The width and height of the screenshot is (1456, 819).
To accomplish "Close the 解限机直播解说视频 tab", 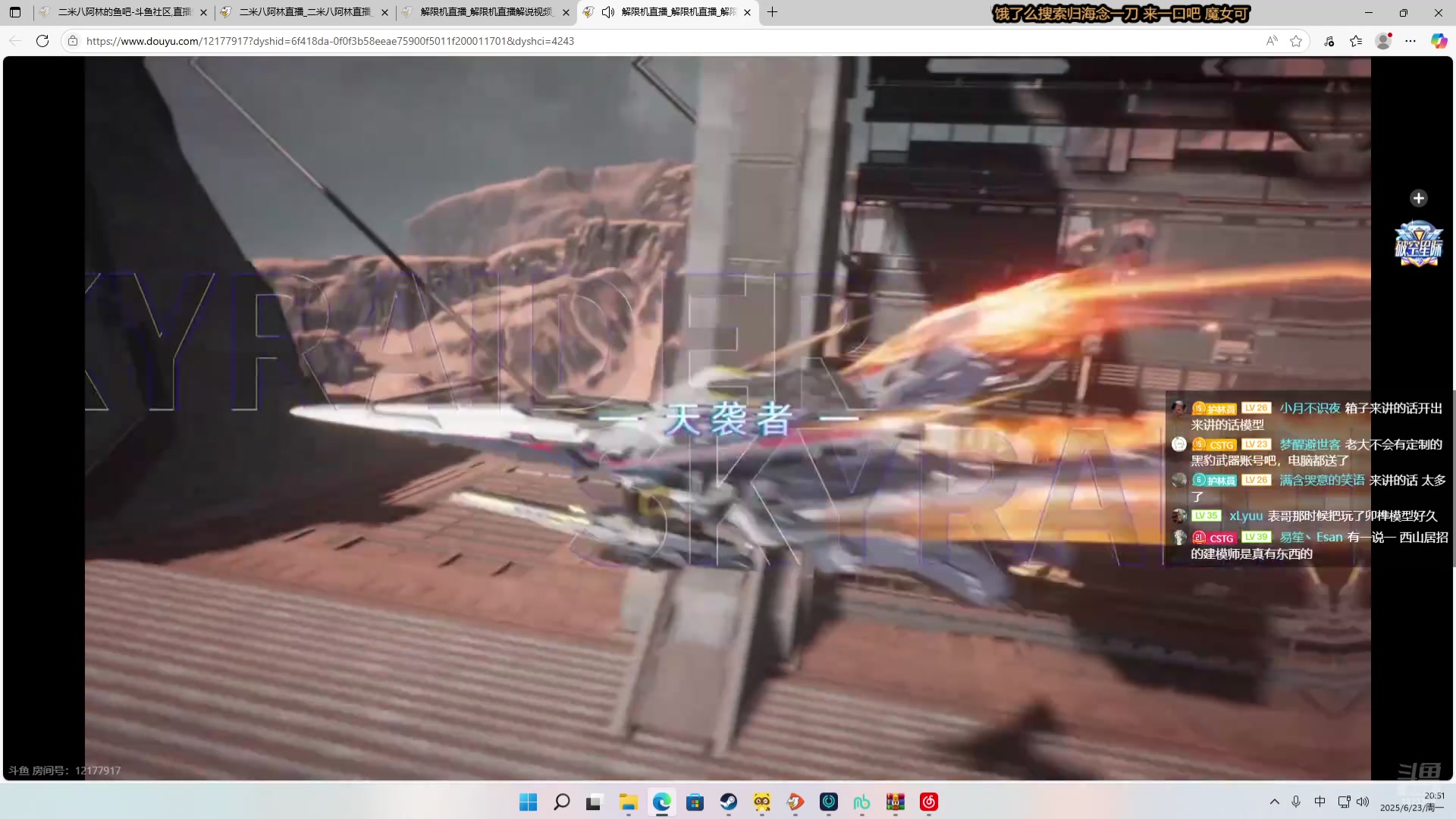I will [x=566, y=12].
